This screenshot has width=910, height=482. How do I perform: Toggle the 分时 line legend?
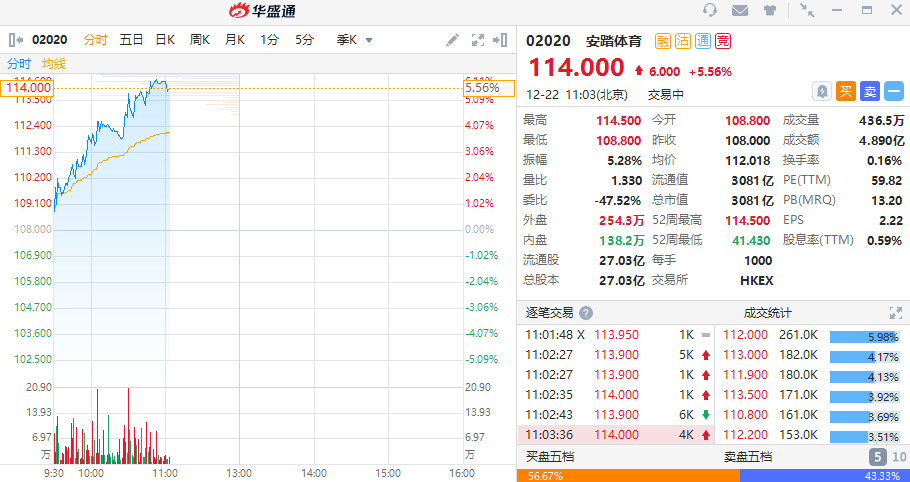point(19,64)
